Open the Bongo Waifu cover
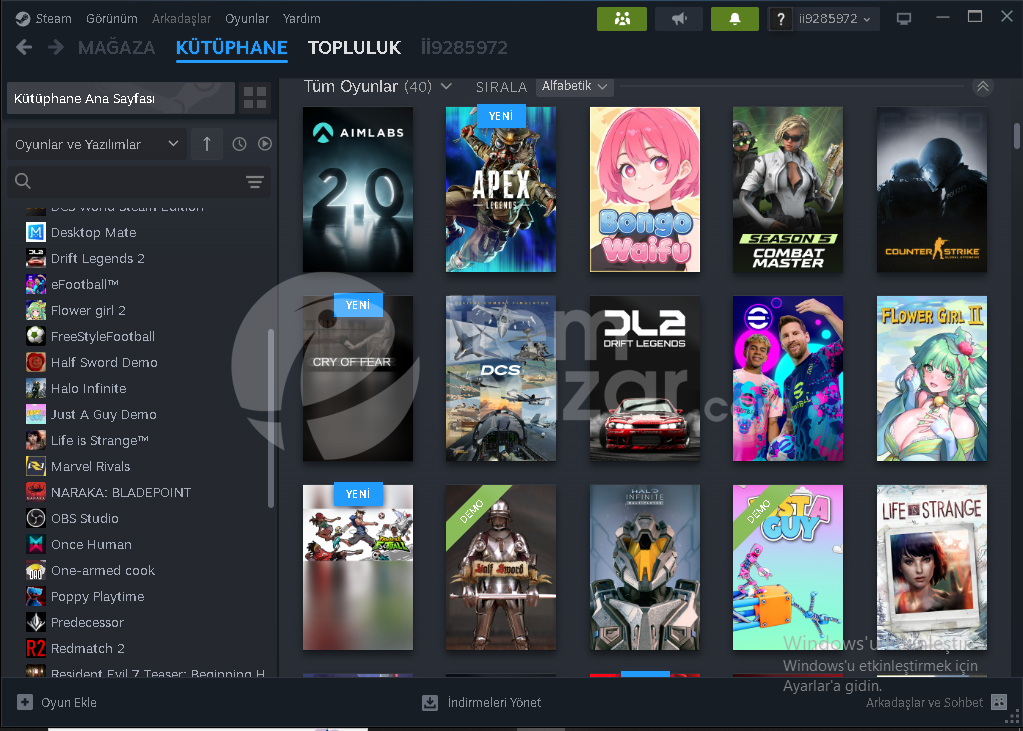 pyautogui.click(x=645, y=189)
